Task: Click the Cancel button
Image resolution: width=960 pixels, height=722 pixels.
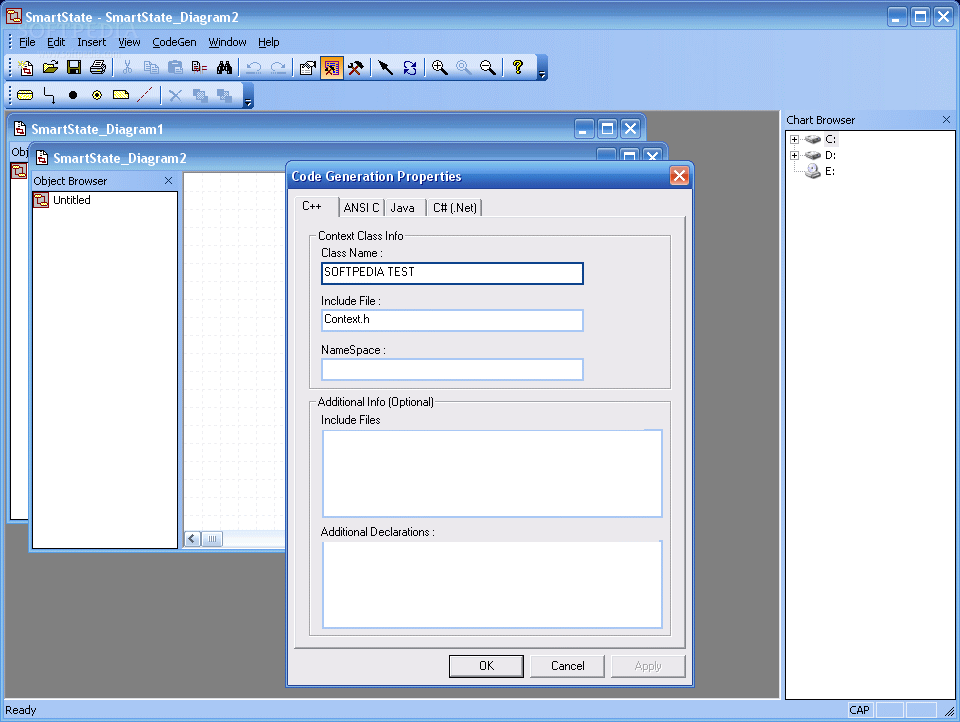Action: click(568, 666)
